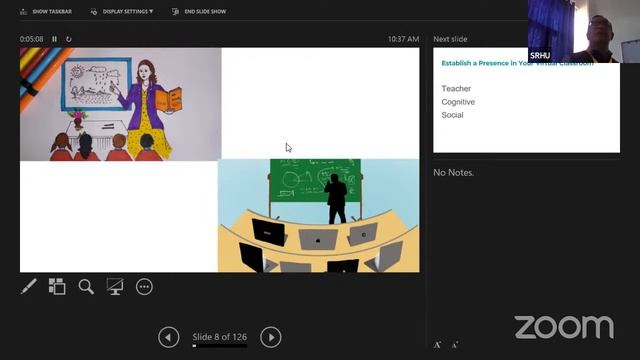640x360 pixels.
Task: Click End Slide Show
Action: click(x=199, y=11)
